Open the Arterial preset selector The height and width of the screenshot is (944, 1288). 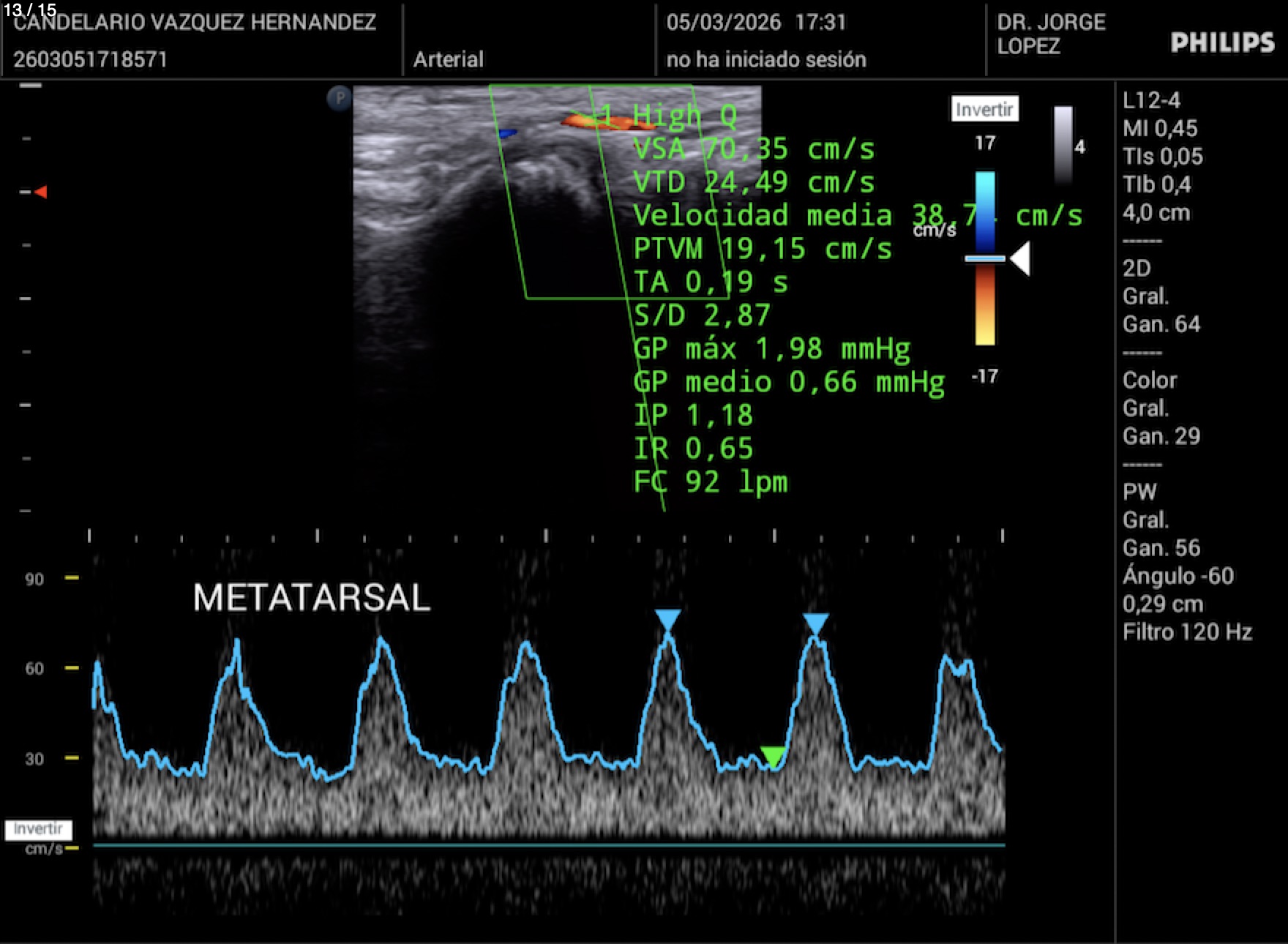click(x=448, y=59)
